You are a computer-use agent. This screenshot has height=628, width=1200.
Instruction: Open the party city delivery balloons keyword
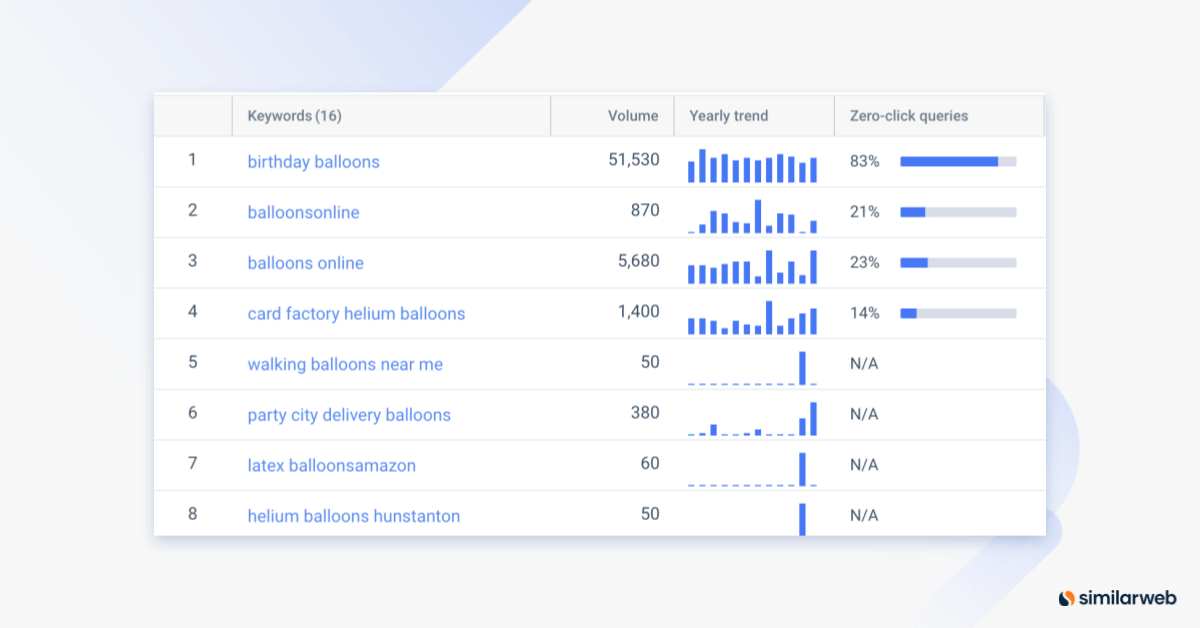349,414
